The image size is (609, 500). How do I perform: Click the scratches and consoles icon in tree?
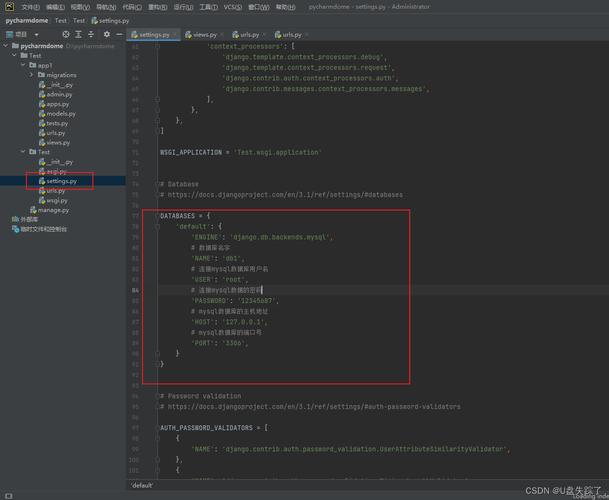(16, 229)
